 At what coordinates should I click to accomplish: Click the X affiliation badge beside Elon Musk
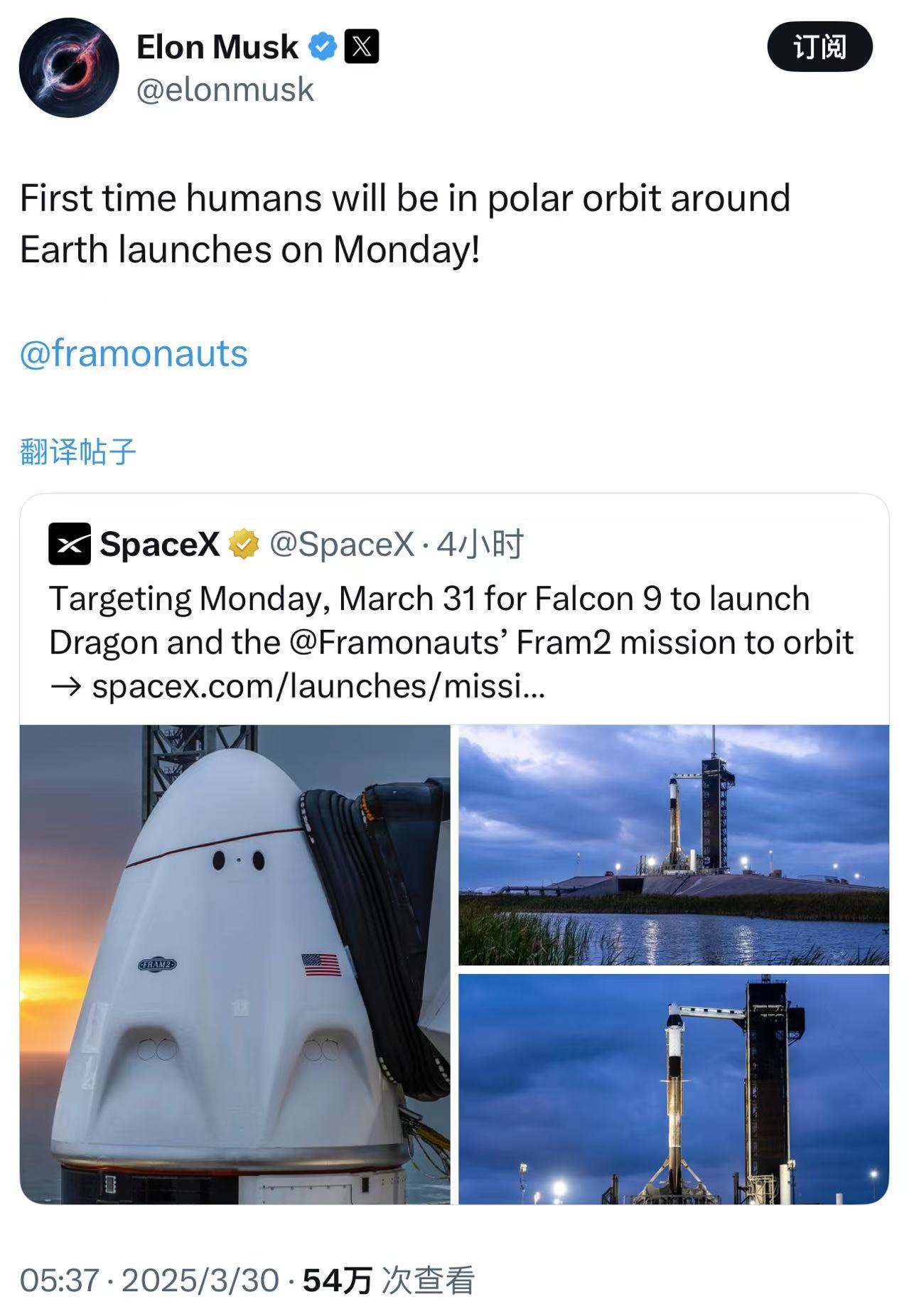pos(361,47)
